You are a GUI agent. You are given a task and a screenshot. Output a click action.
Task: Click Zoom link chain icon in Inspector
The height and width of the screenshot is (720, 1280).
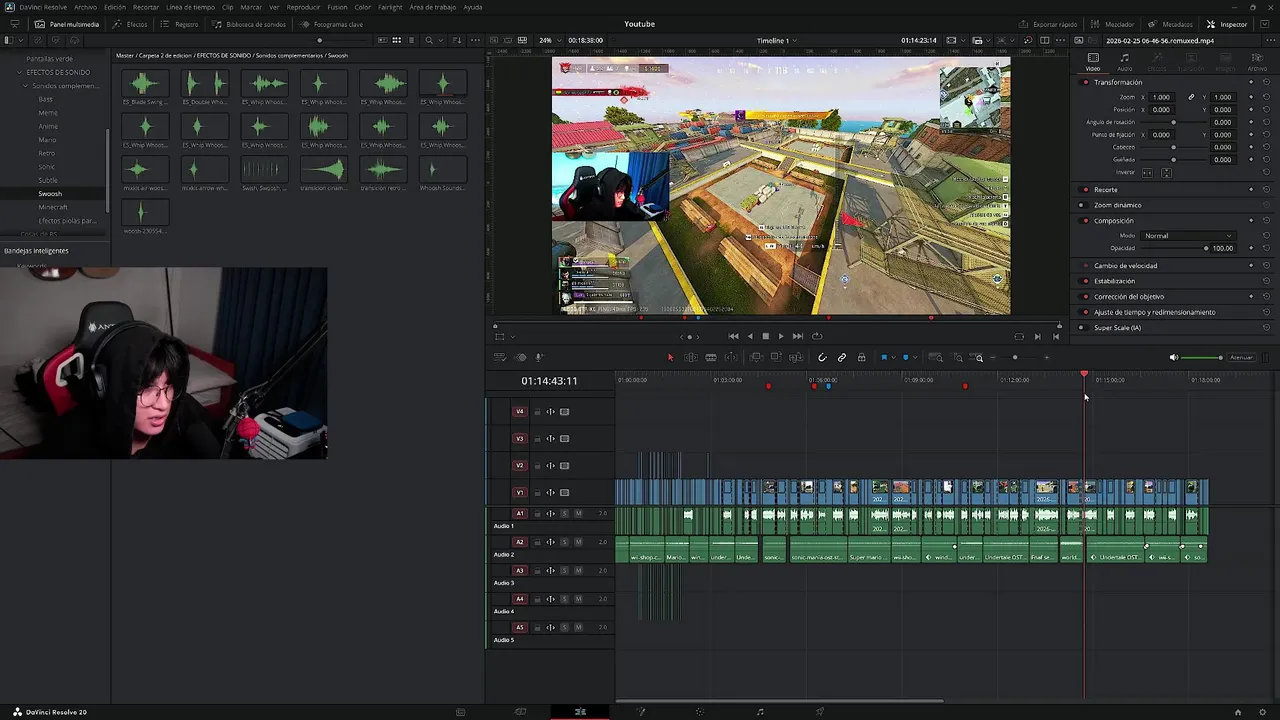(1191, 97)
